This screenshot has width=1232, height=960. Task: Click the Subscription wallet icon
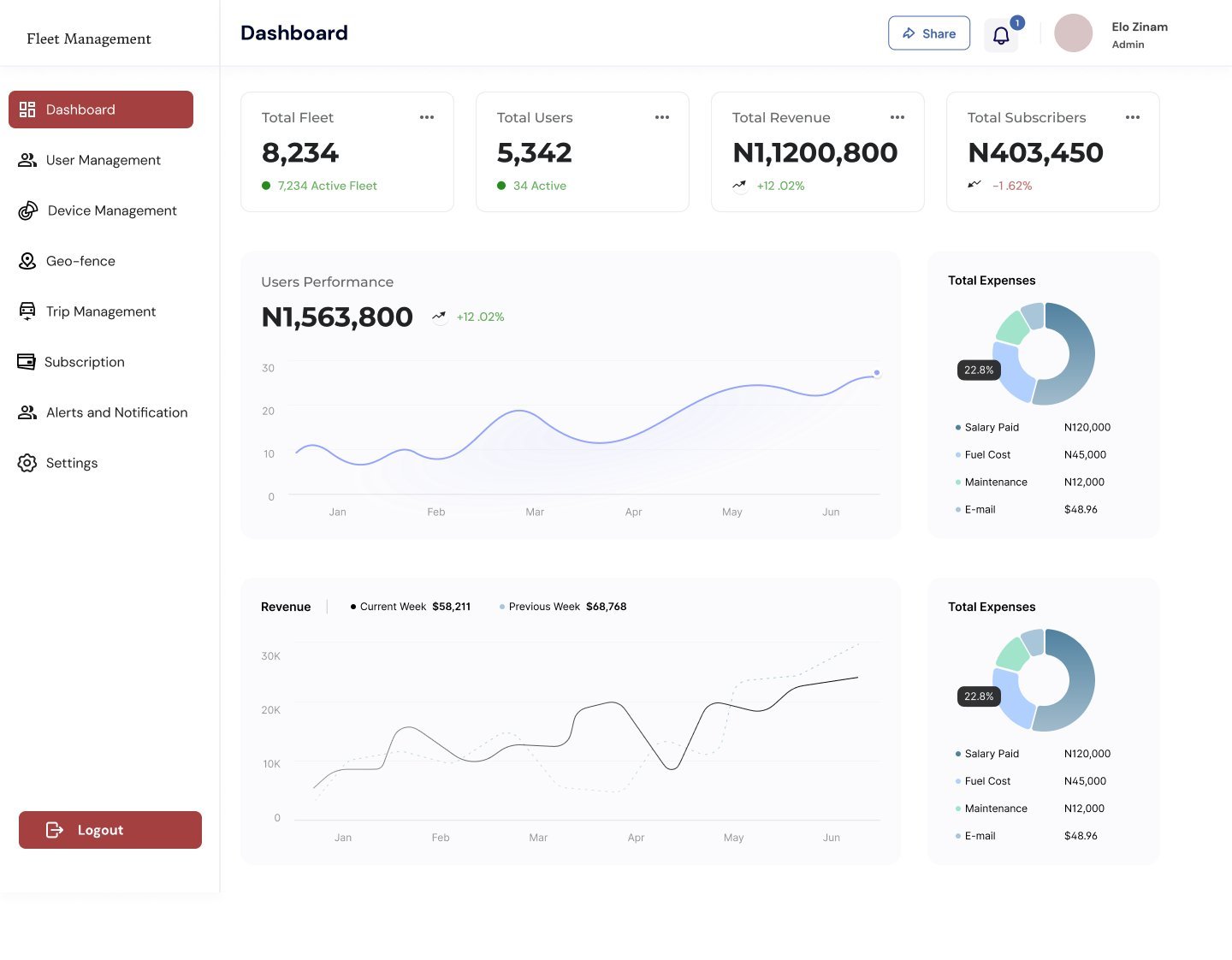click(x=27, y=362)
